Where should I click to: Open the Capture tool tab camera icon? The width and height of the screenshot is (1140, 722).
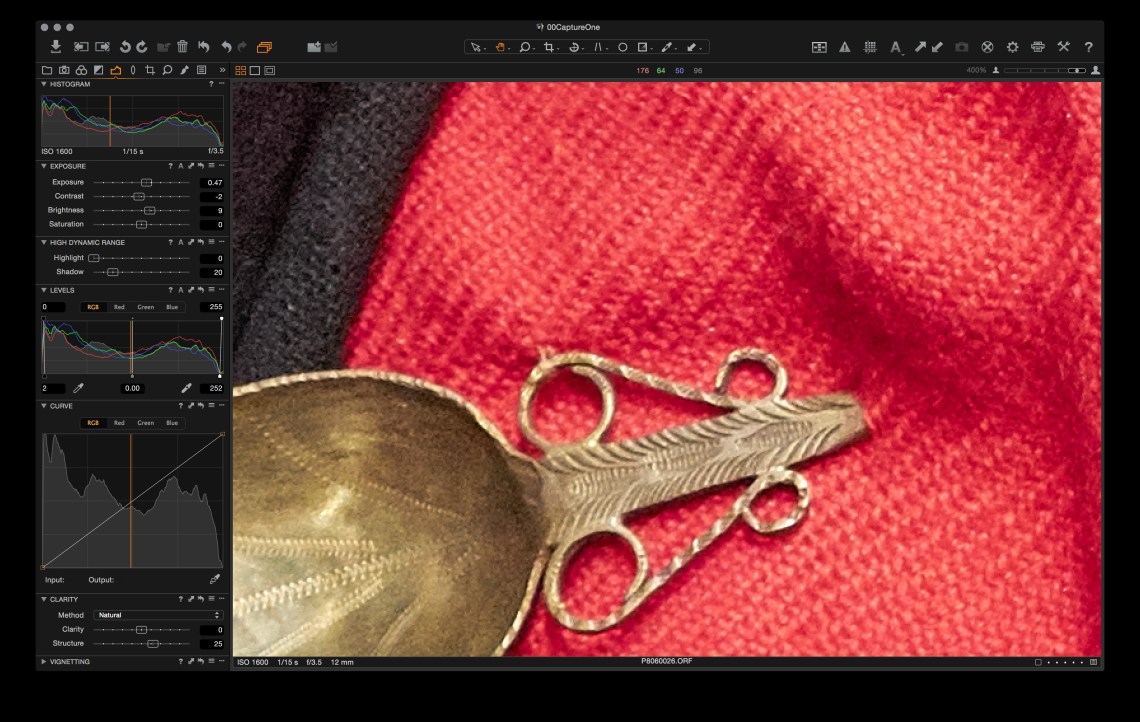coord(64,71)
